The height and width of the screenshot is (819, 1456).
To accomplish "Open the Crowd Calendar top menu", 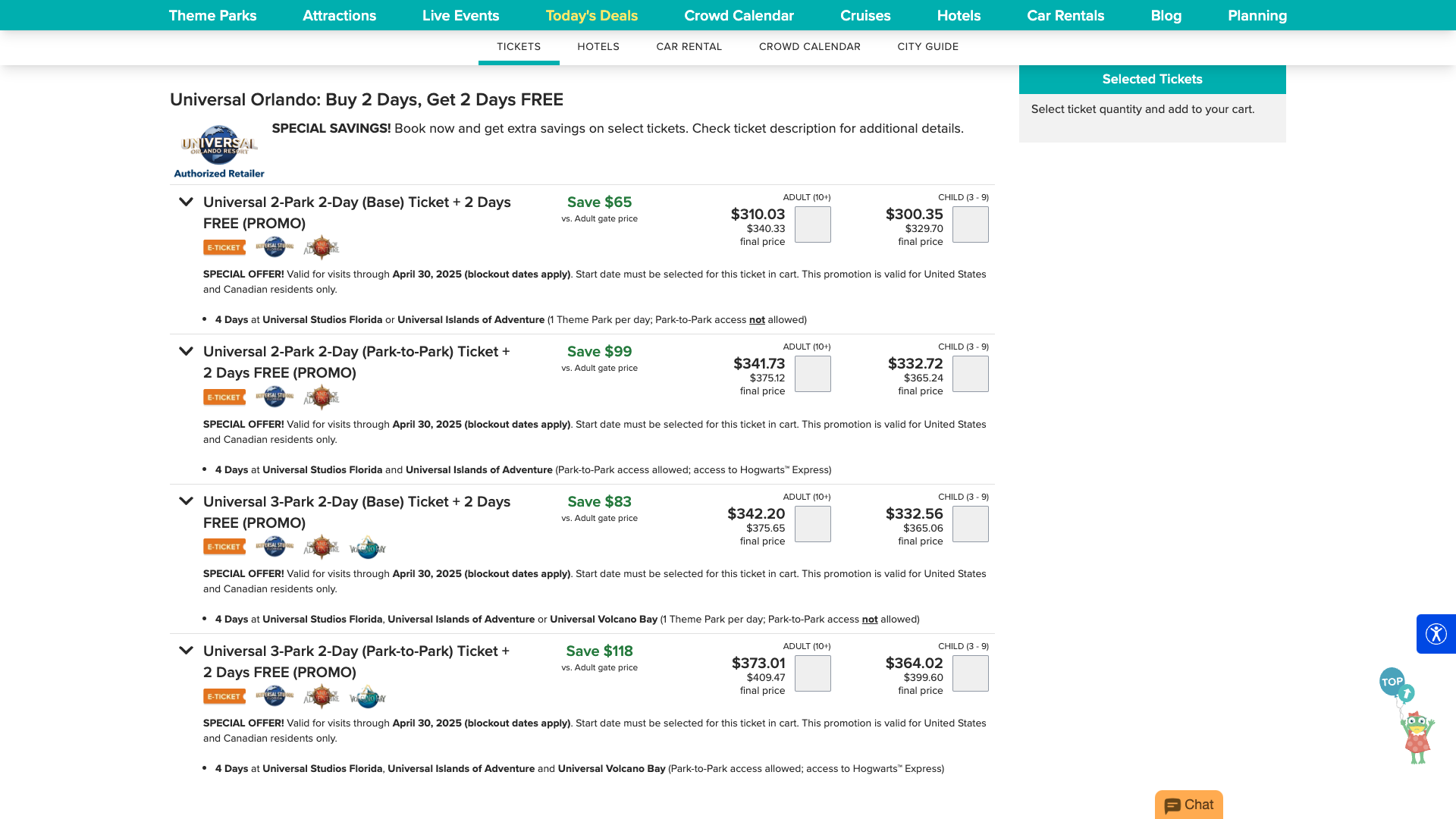I will coord(739,15).
